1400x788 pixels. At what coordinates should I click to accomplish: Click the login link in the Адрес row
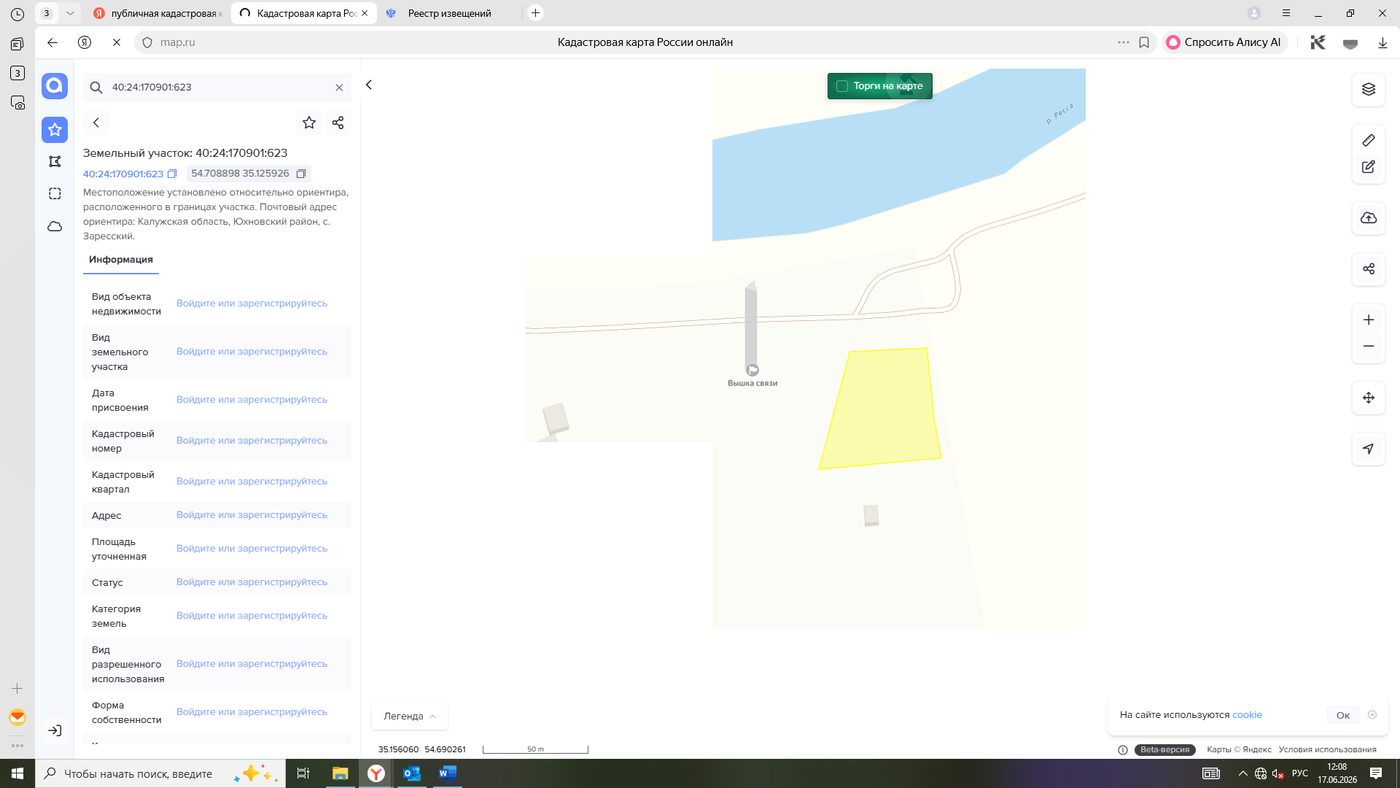coord(252,515)
